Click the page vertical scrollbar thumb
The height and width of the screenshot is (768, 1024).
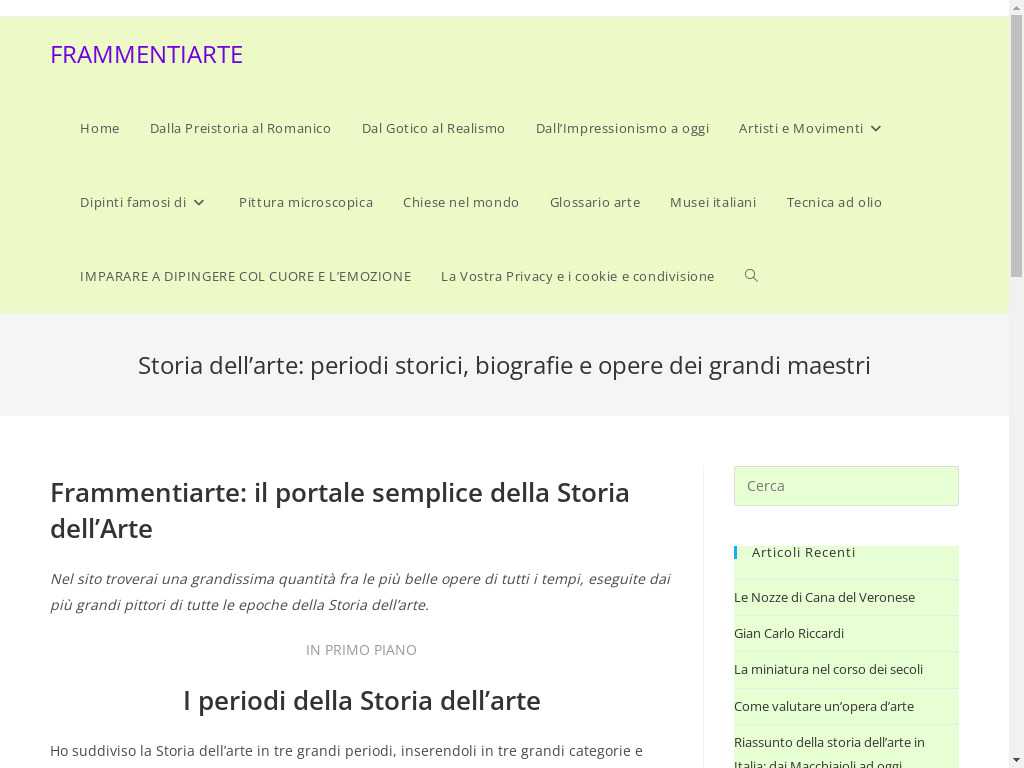tap(1016, 147)
